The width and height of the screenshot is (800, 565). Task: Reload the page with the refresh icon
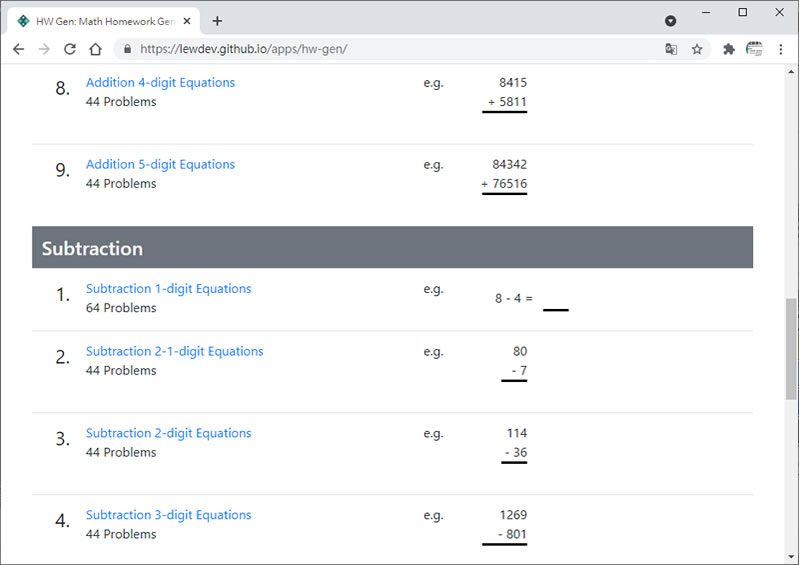click(70, 49)
